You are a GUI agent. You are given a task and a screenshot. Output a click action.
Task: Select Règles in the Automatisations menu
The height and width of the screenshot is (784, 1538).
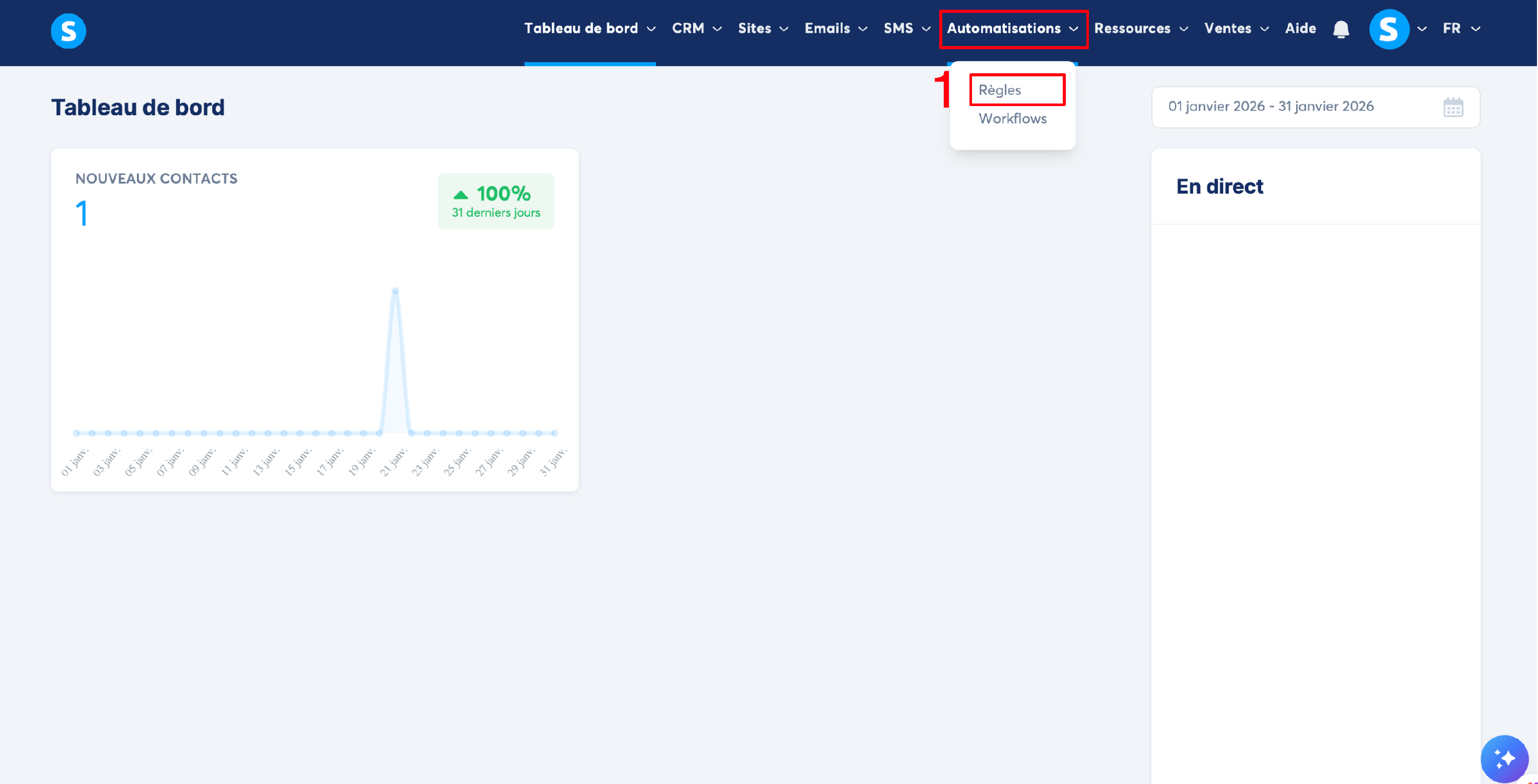(x=1000, y=90)
